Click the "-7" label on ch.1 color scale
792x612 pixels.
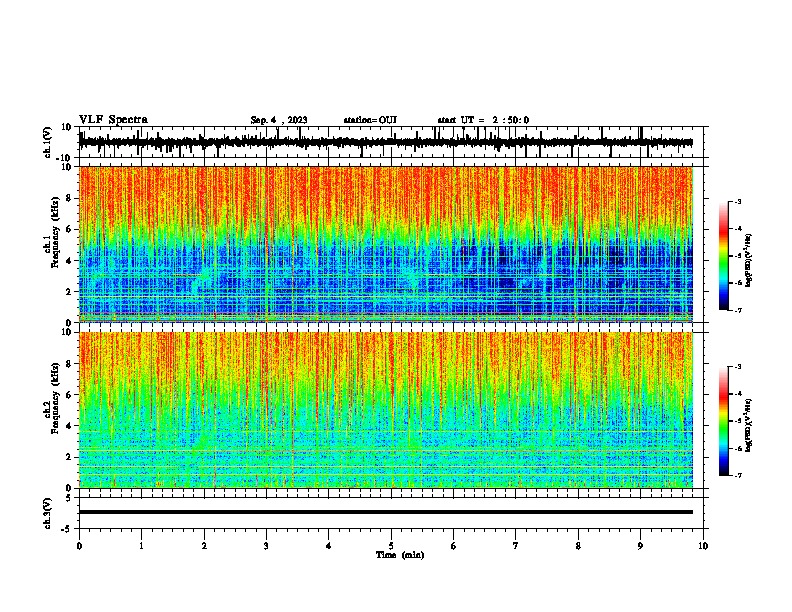(738, 310)
